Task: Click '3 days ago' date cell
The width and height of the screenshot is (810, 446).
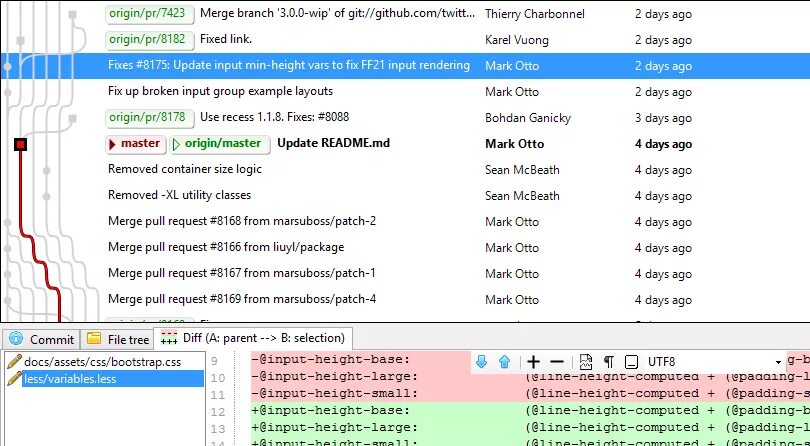Action: coord(663,118)
